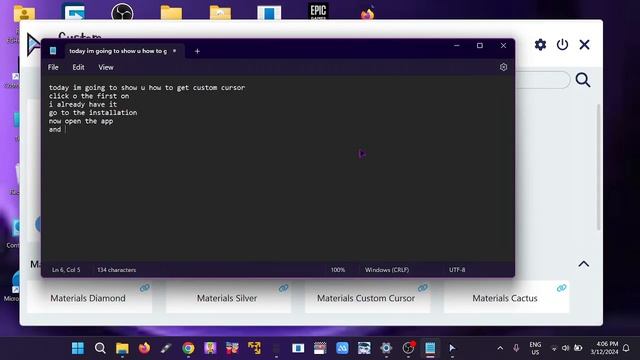Close the Custom Cursor window
Screen dimensions: 640x360
tap(584, 44)
